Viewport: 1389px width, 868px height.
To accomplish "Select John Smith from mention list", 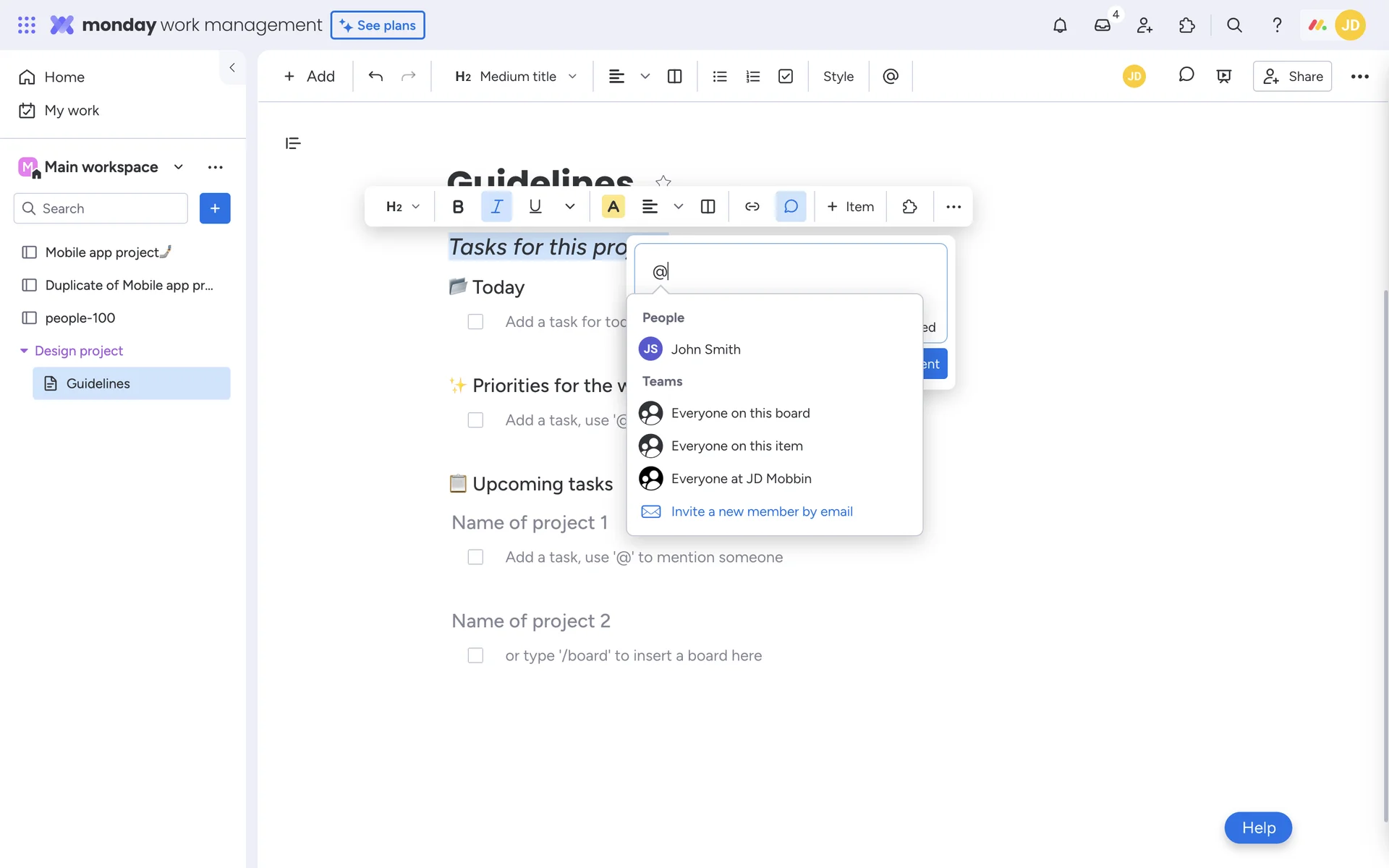I will click(x=705, y=349).
